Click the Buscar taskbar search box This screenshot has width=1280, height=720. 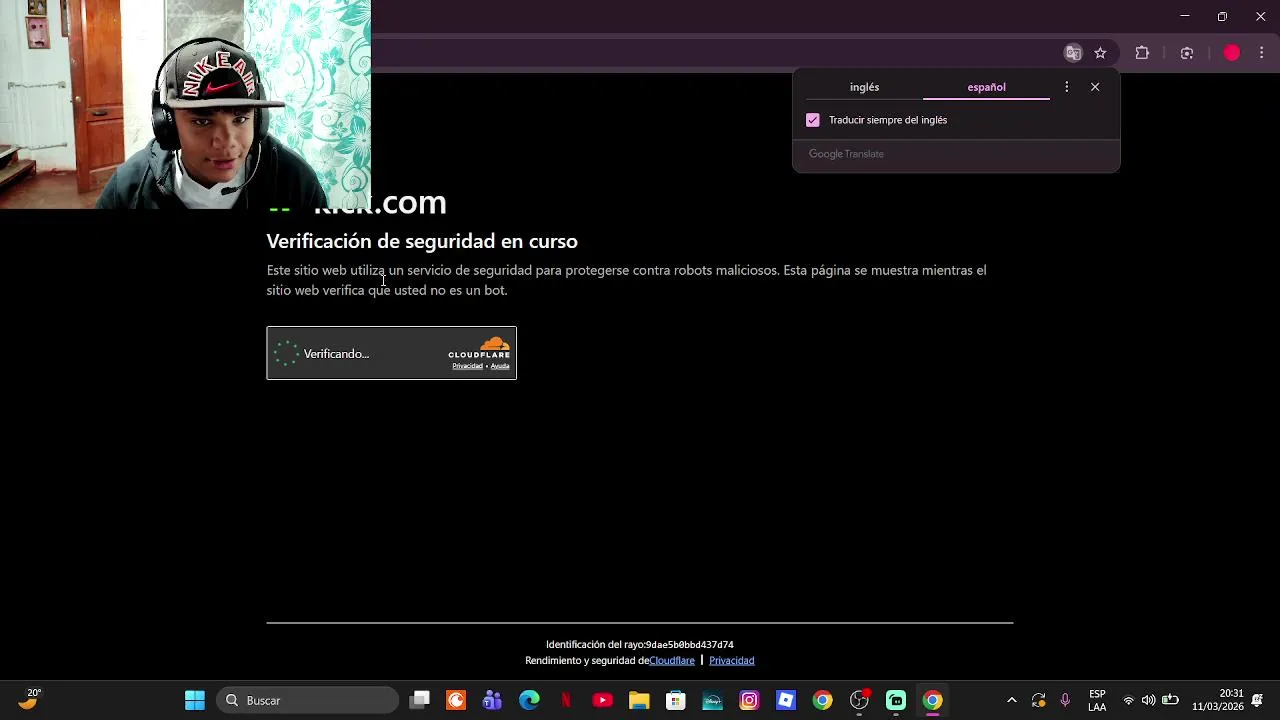[309, 700]
